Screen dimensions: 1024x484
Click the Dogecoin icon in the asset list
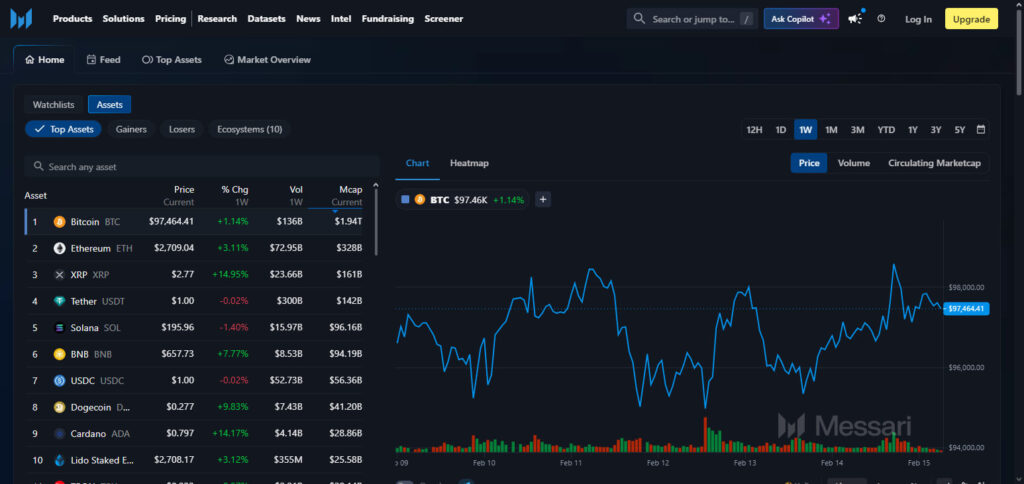click(59, 407)
